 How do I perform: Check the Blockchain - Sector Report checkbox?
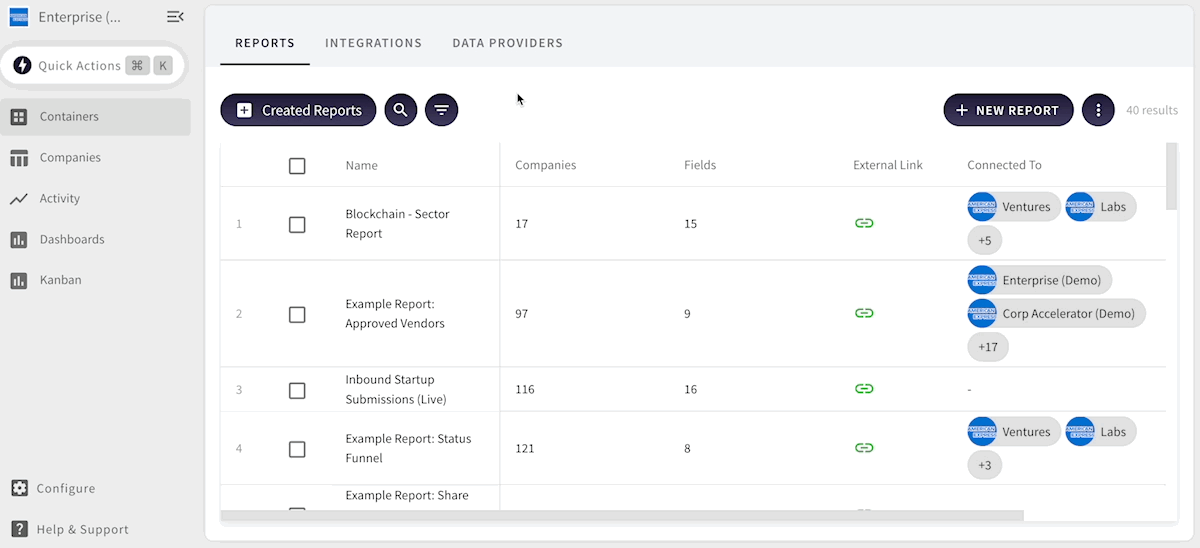pos(297,224)
